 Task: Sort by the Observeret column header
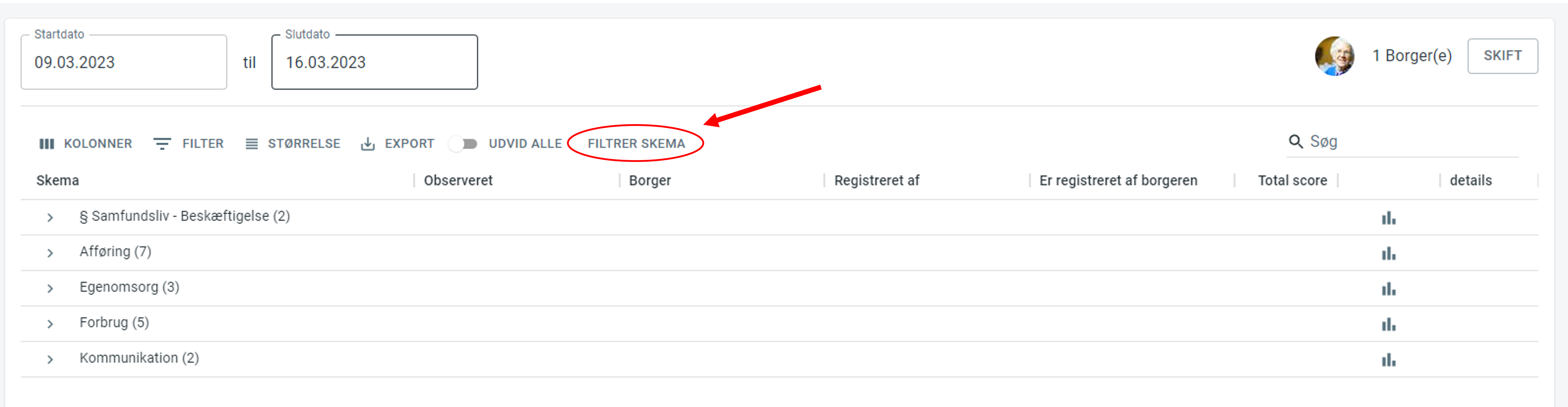tap(458, 180)
